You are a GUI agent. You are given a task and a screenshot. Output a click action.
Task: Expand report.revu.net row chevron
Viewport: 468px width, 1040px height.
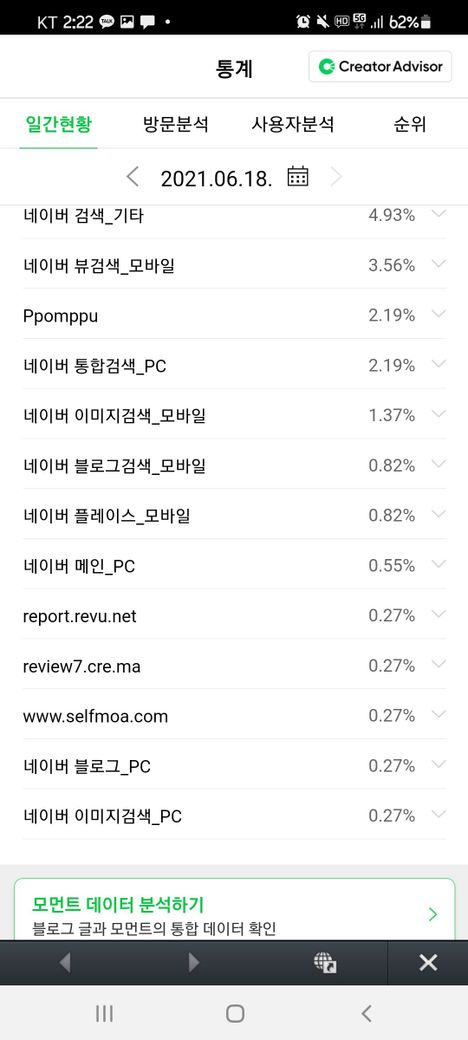tap(438, 615)
